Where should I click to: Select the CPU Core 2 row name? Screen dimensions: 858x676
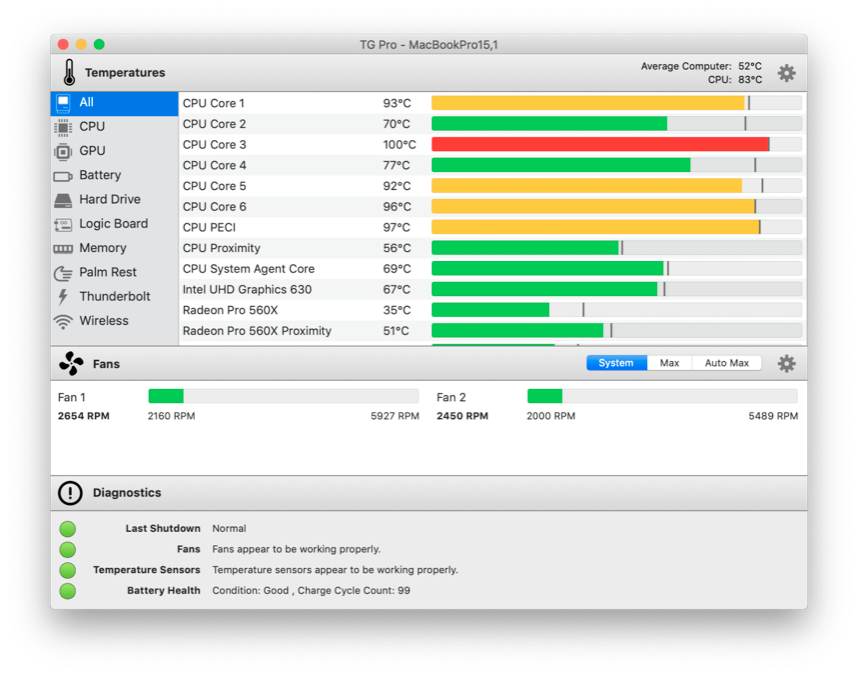(214, 124)
